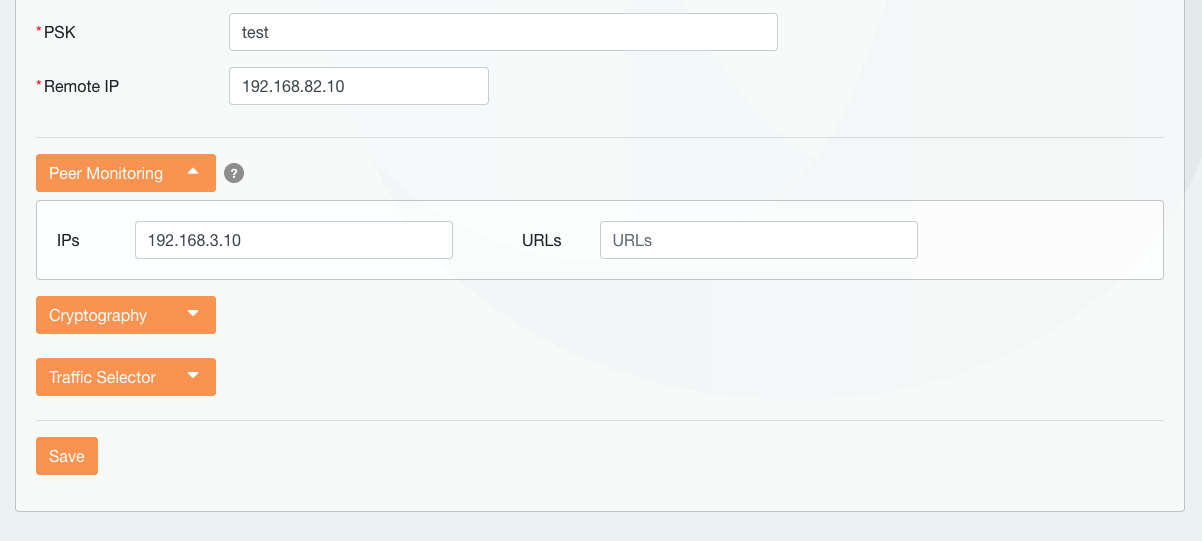Expand the Traffic Selector section
The width and height of the screenshot is (1202, 541).
coord(125,377)
